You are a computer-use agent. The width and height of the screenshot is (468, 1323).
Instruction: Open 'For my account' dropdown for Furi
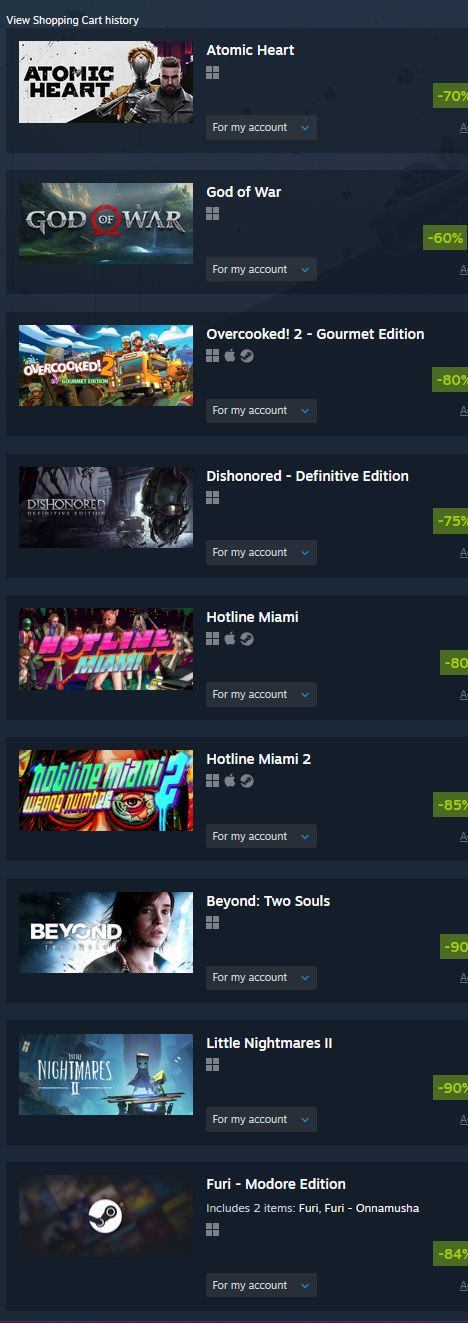point(261,1286)
